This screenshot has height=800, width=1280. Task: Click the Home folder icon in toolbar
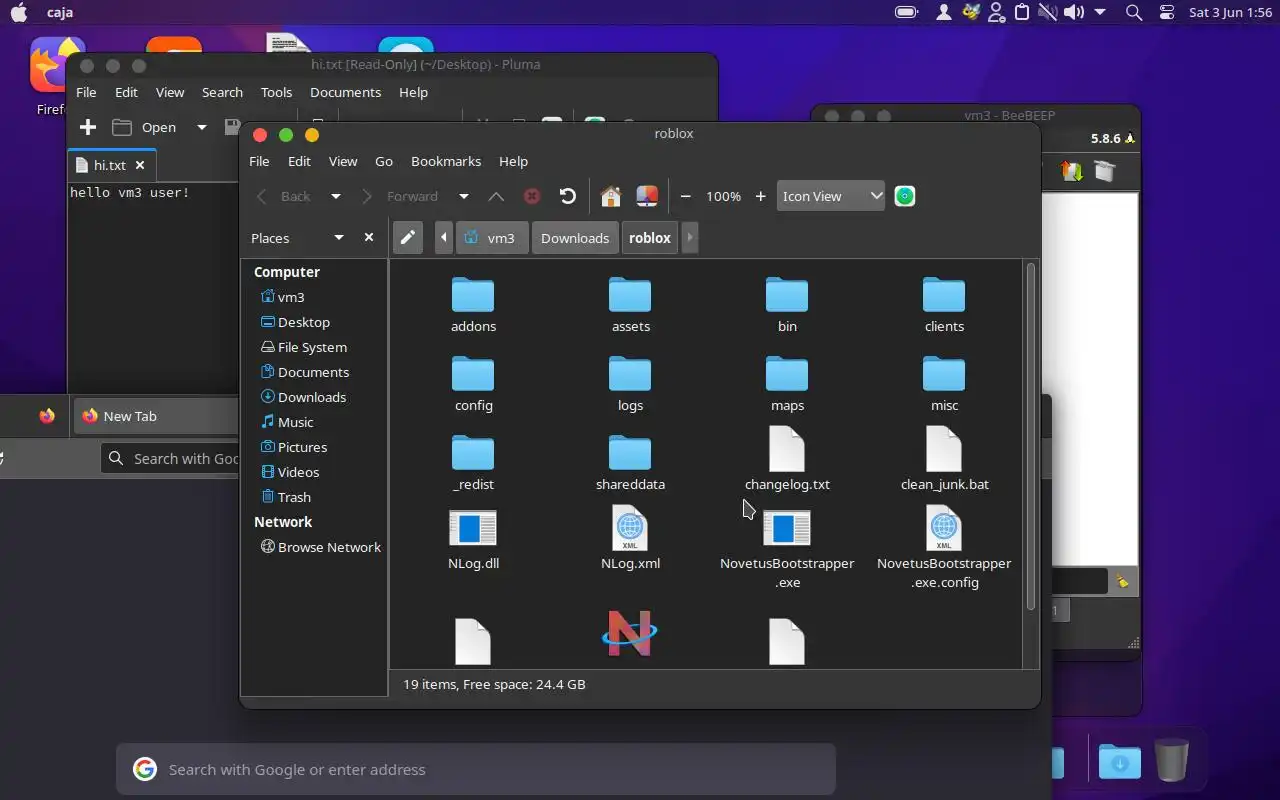(x=611, y=196)
